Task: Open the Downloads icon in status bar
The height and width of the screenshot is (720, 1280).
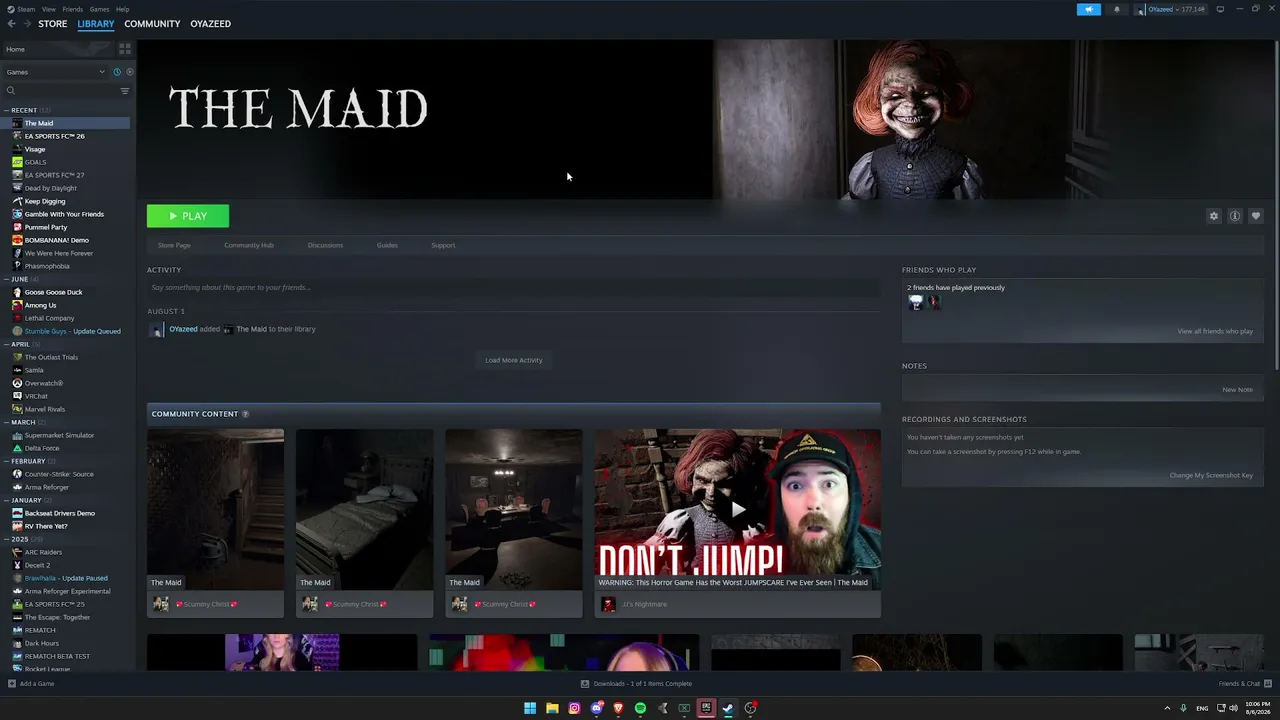Action: coord(585,684)
